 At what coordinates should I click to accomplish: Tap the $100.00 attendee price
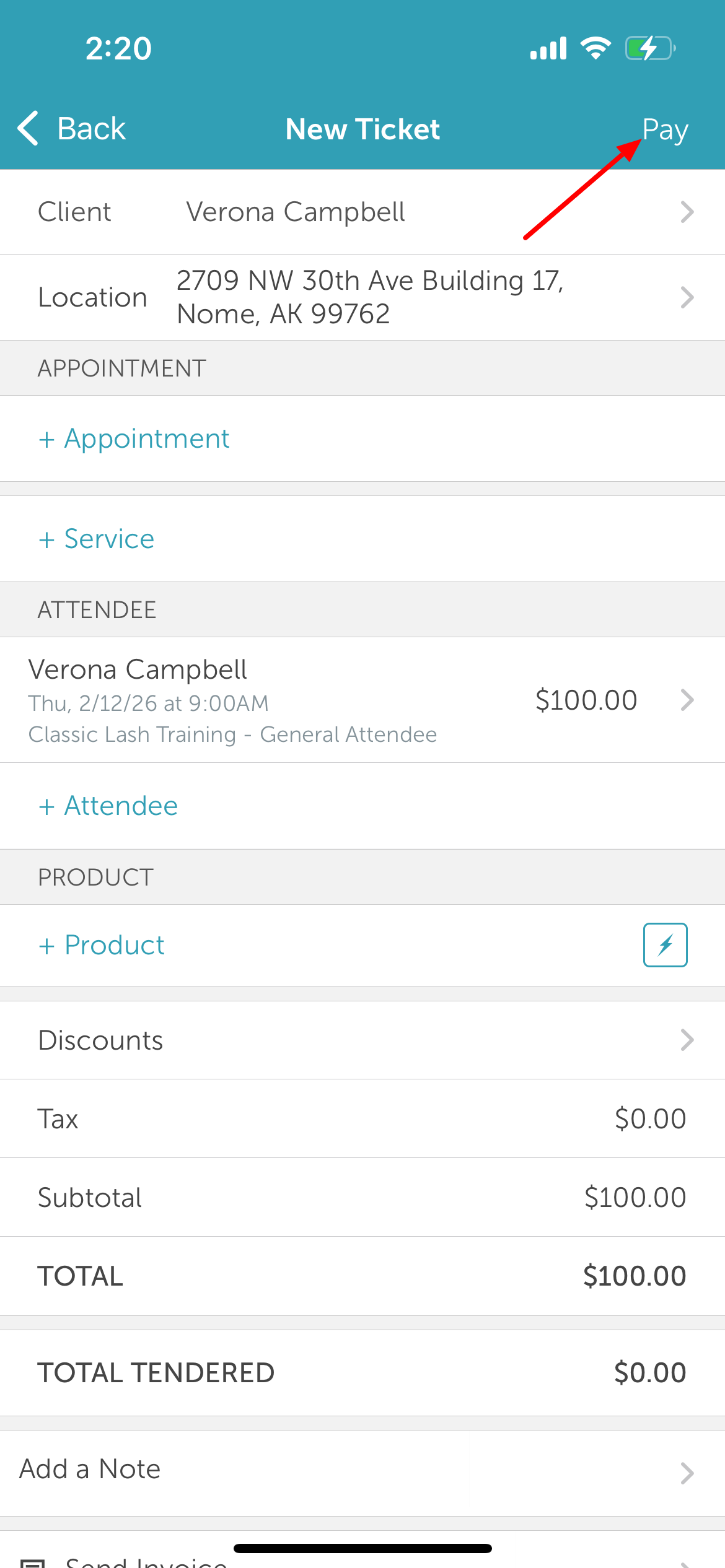pyautogui.click(x=586, y=700)
